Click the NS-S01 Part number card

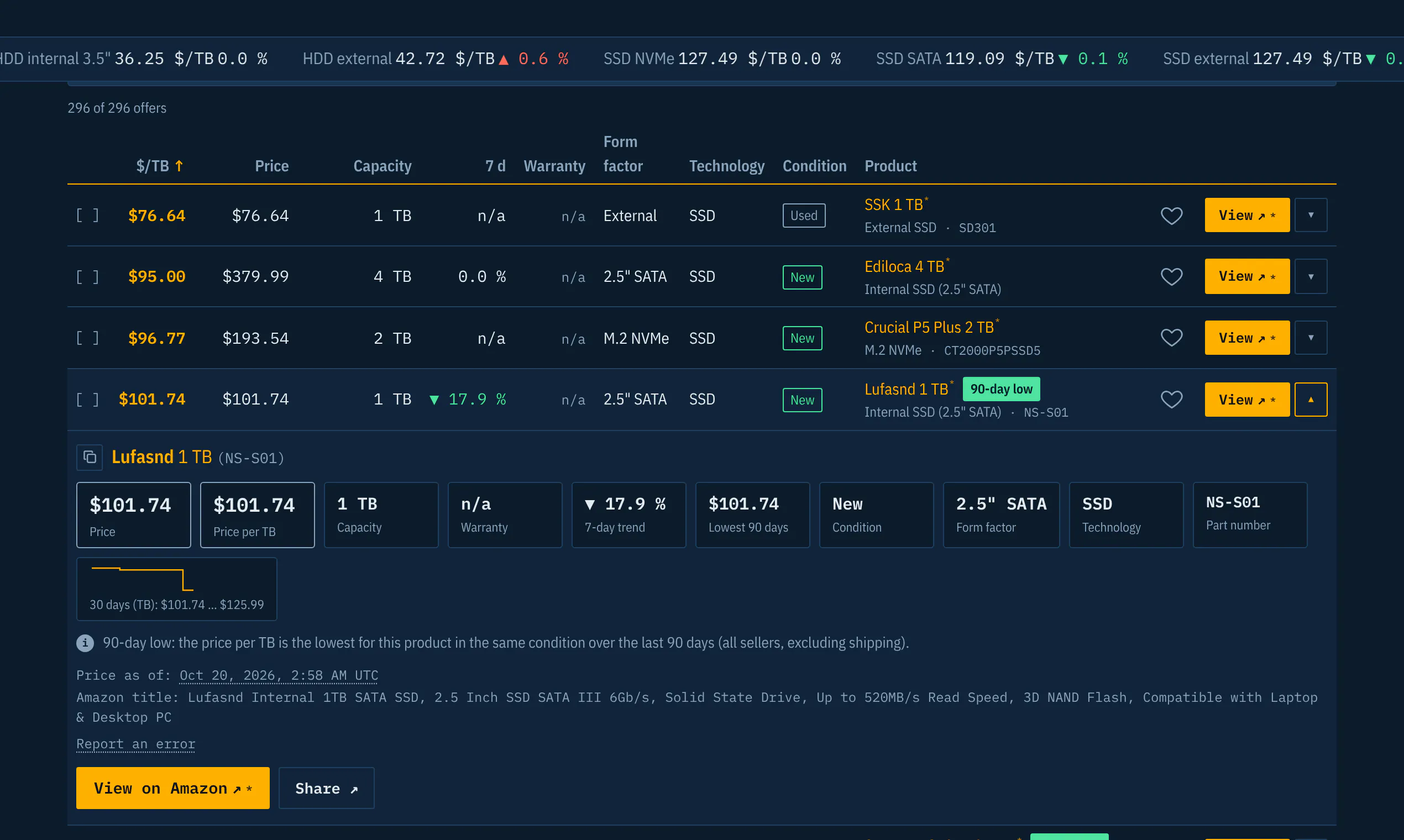click(x=1249, y=515)
